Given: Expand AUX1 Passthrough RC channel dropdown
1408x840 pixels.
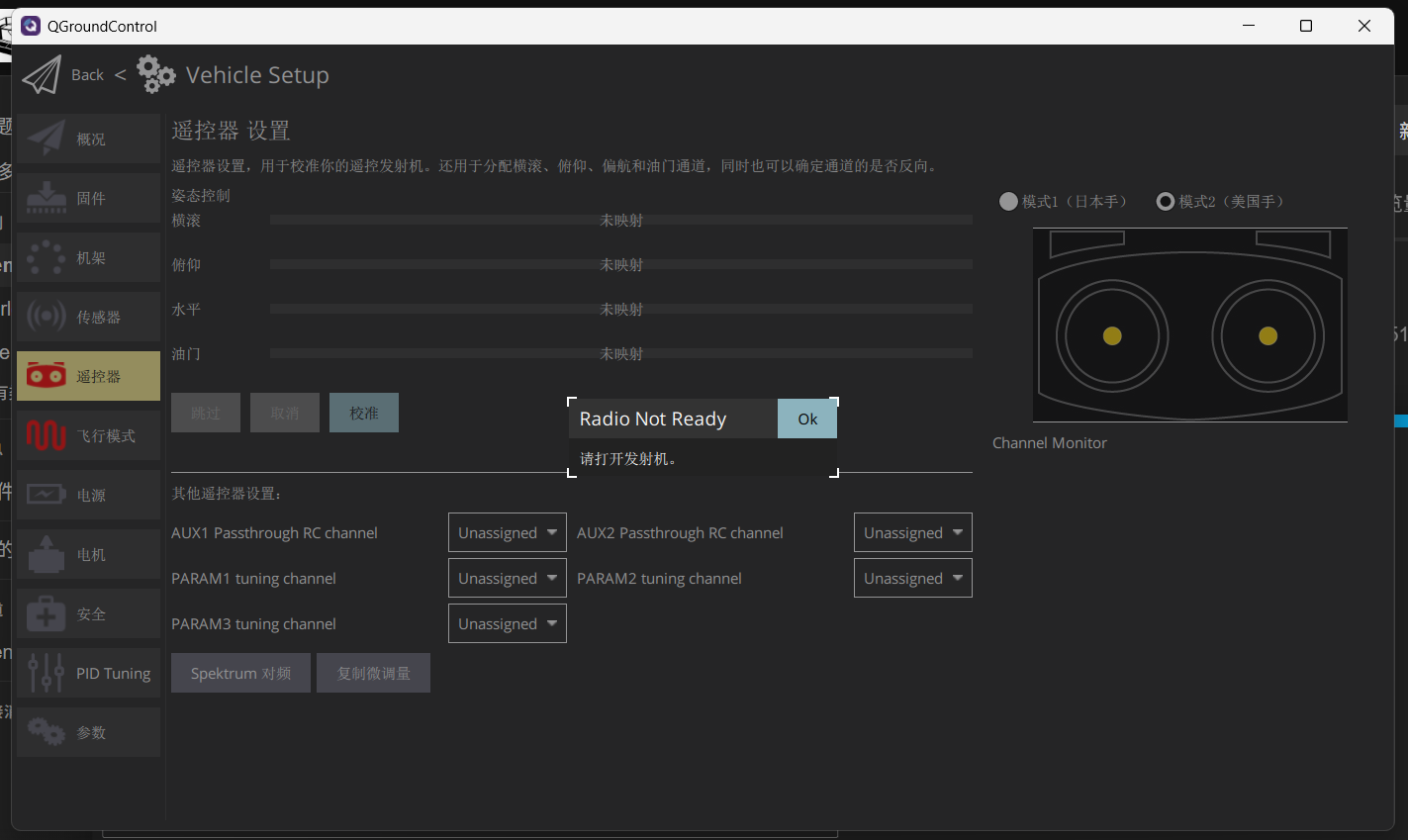Looking at the screenshot, I should coord(507,532).
